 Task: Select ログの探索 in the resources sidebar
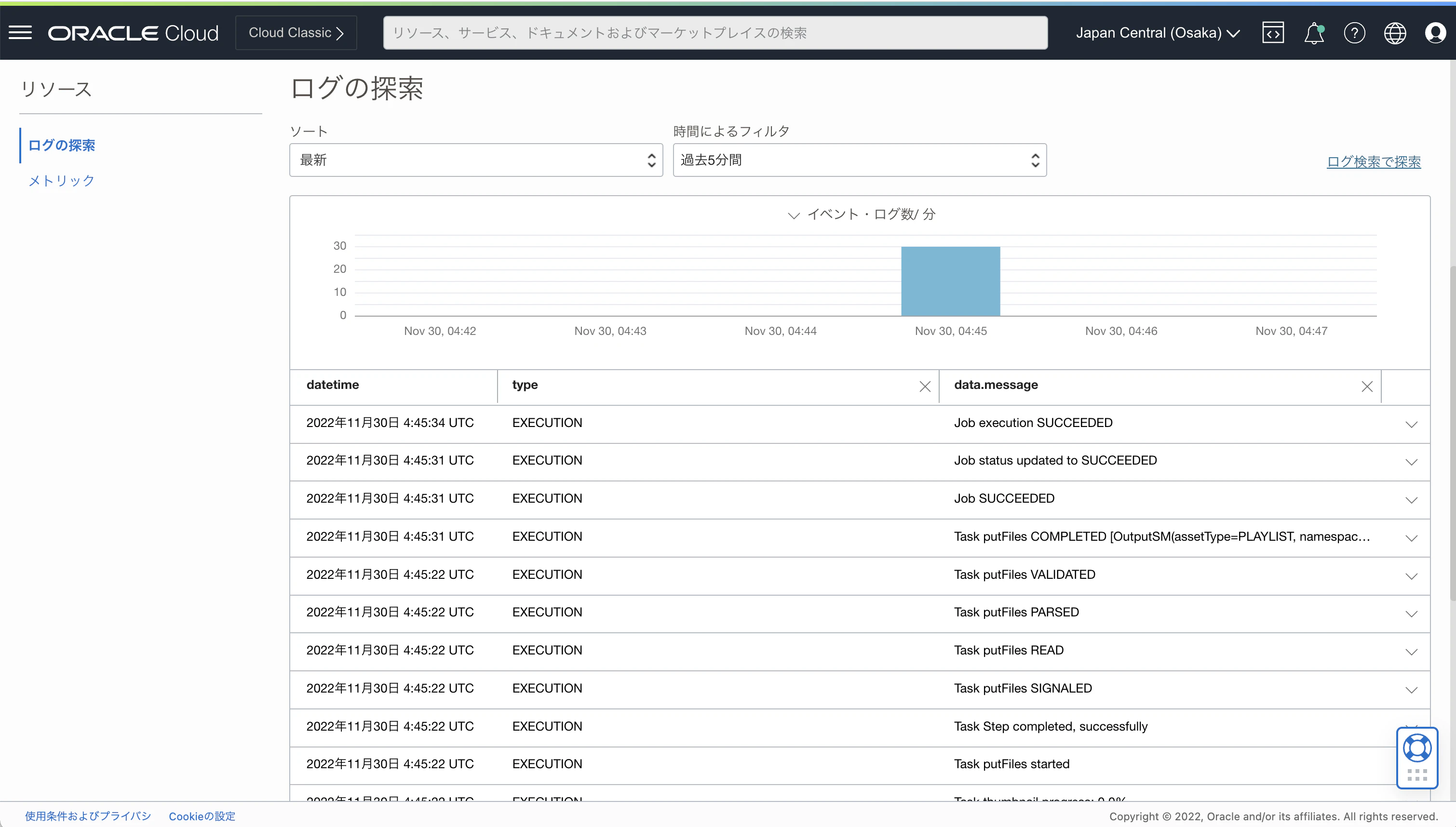61,146
